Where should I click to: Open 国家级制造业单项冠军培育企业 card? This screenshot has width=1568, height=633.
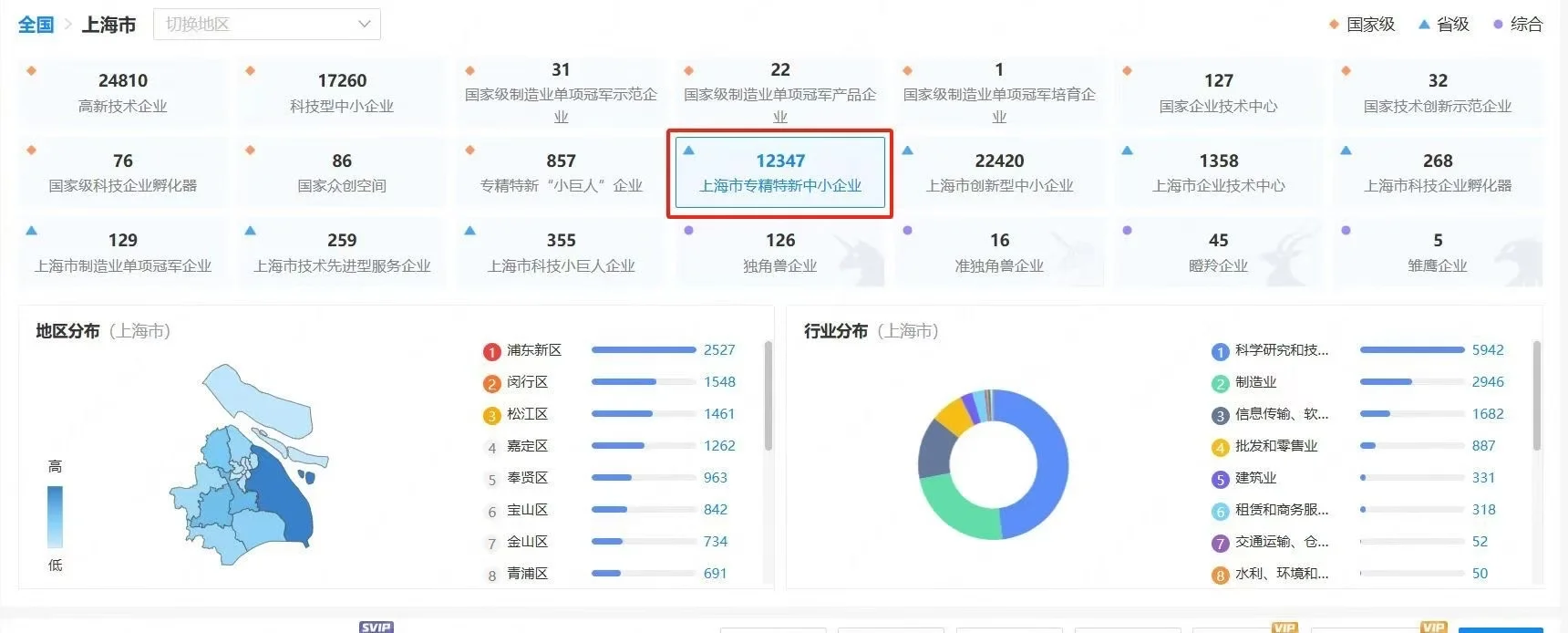999,92
